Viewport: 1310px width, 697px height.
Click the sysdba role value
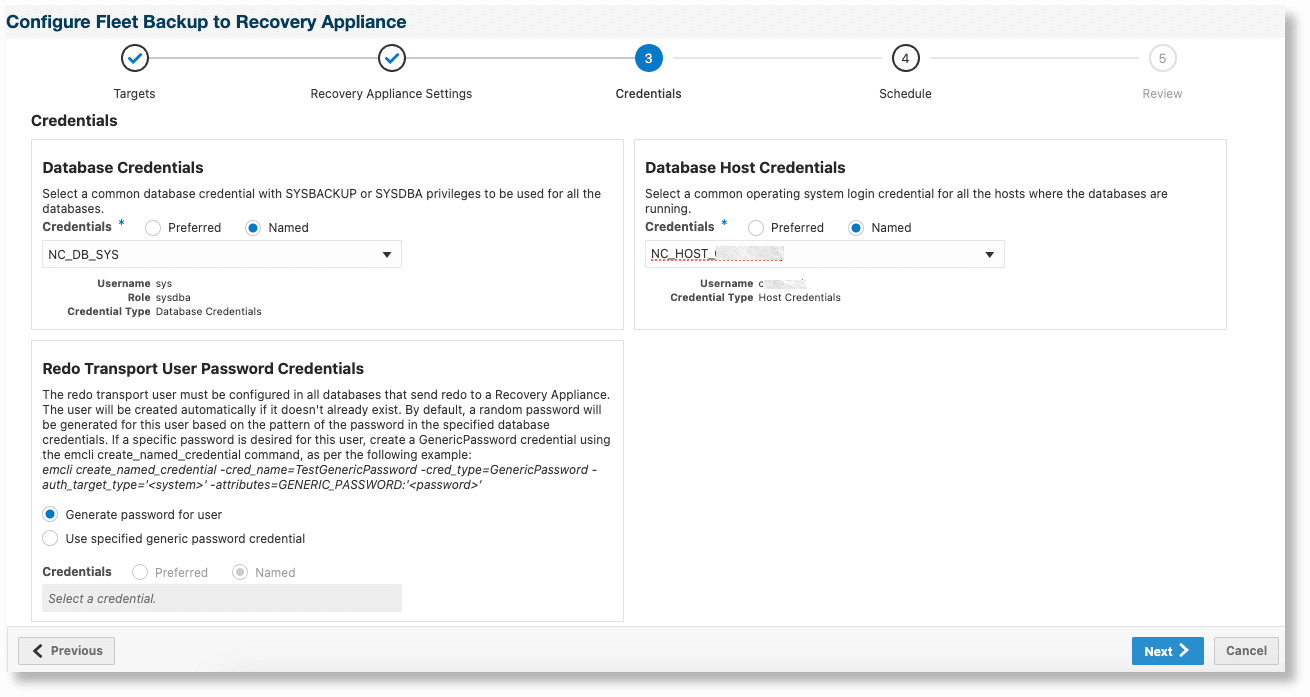point(173,298)
